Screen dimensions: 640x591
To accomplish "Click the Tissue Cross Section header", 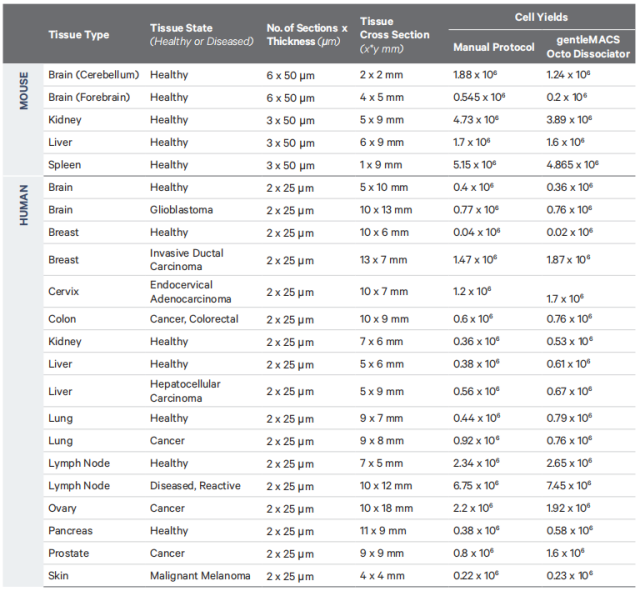I will 394,34.
